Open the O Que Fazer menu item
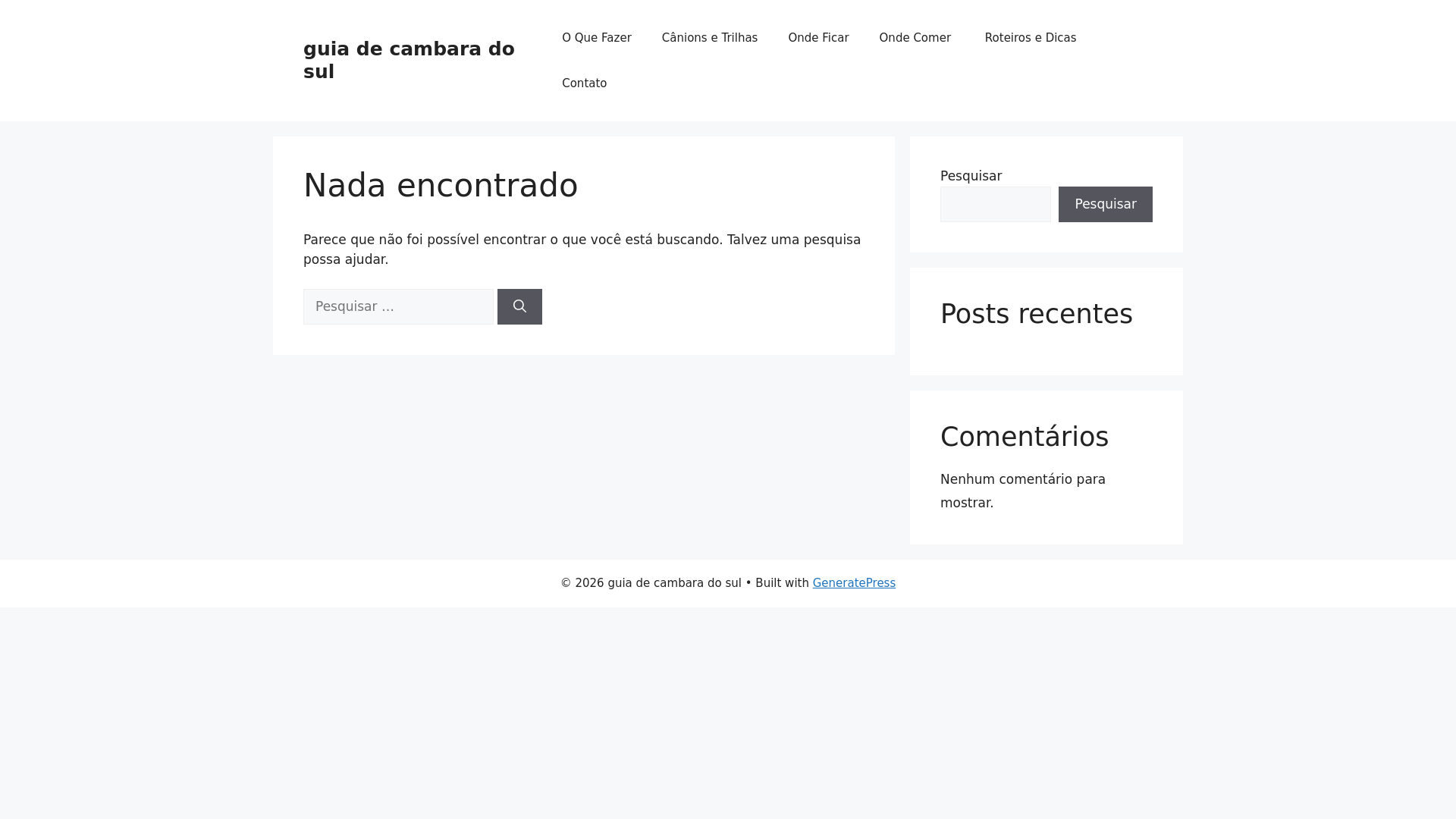The height and width of the screenshot is (819, 1456). click(596, 38)
